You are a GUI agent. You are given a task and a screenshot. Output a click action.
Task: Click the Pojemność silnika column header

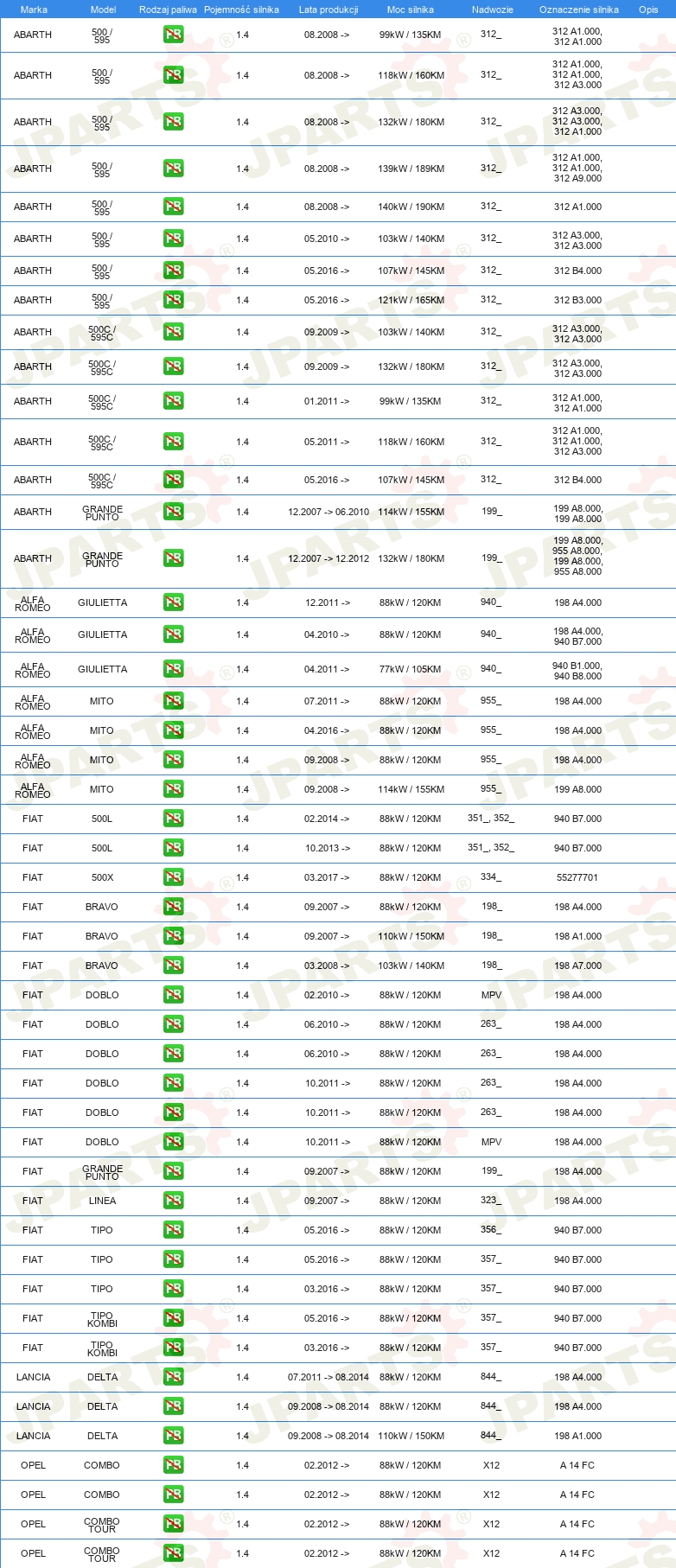pyautogui.click(x=241, y=10)
